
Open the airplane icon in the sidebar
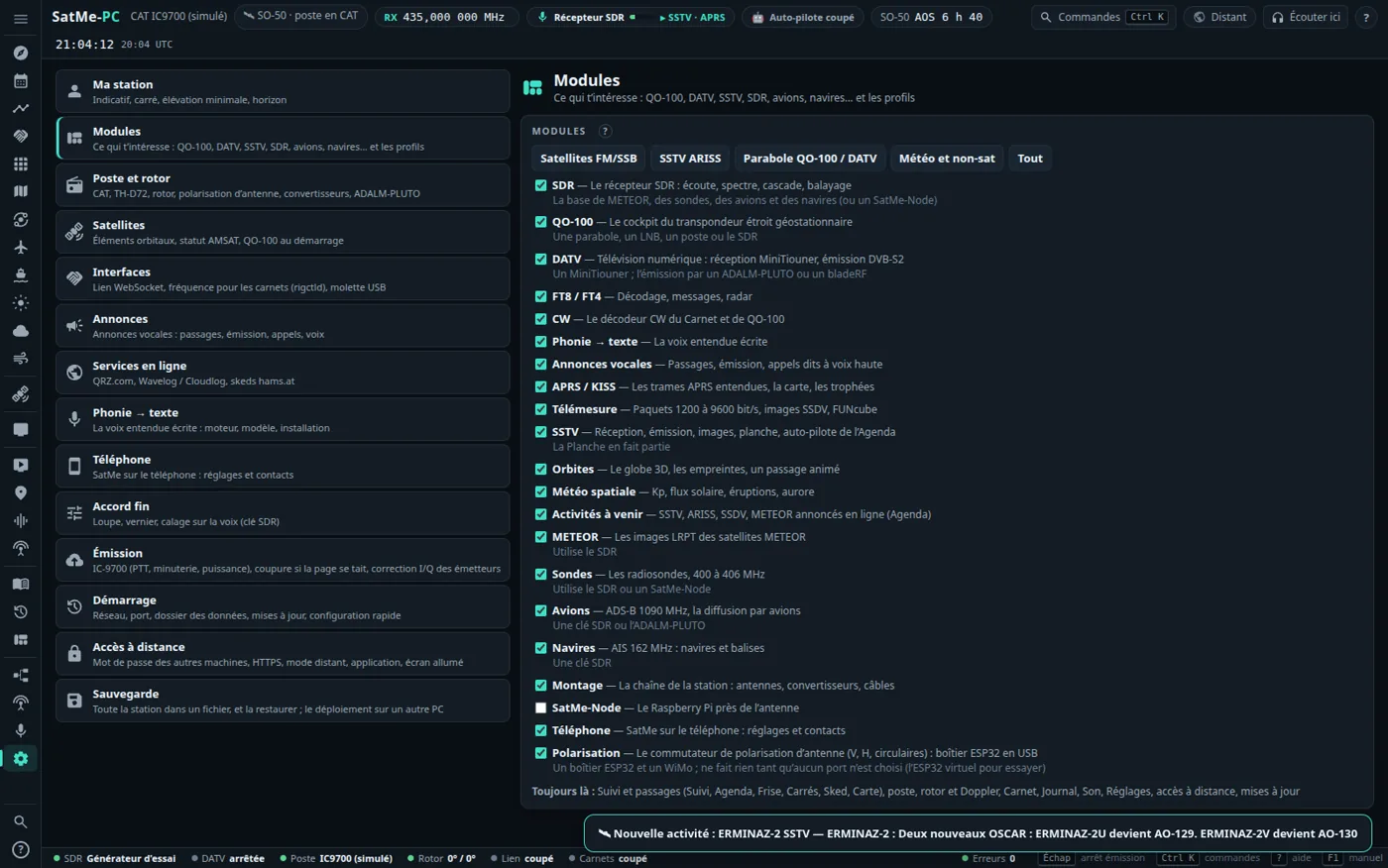pyautogui.click(x=20, y=247)
